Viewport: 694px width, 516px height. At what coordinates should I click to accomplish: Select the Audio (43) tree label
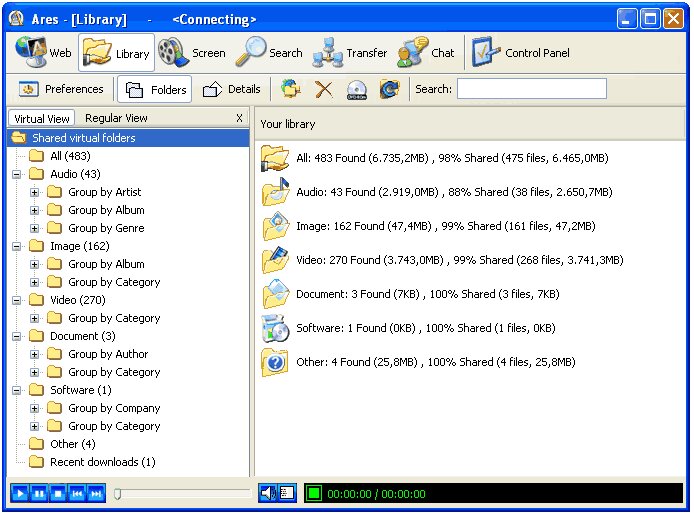[x=75, y=174]
